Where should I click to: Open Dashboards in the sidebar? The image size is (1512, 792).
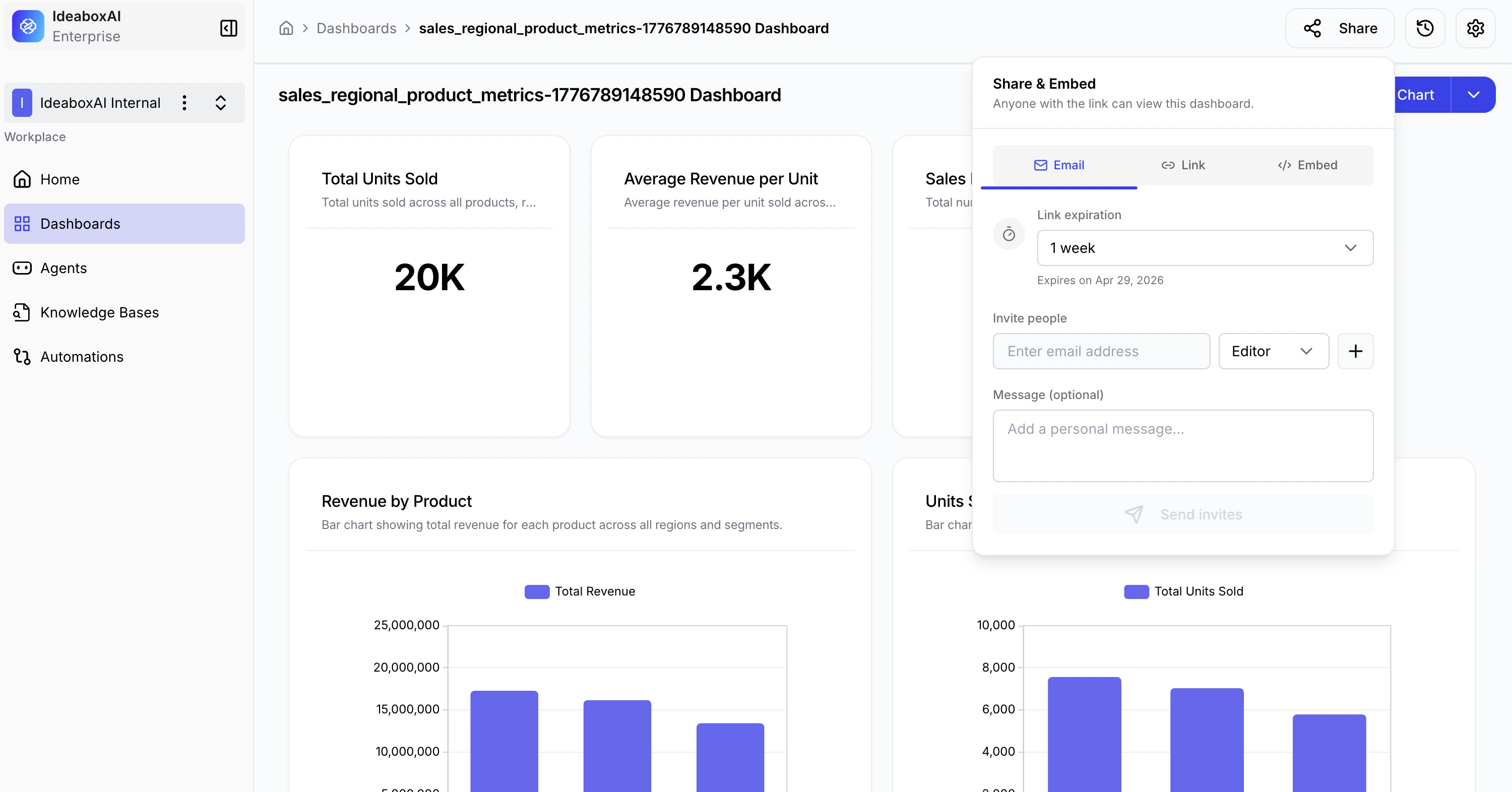tap(124, 224)
